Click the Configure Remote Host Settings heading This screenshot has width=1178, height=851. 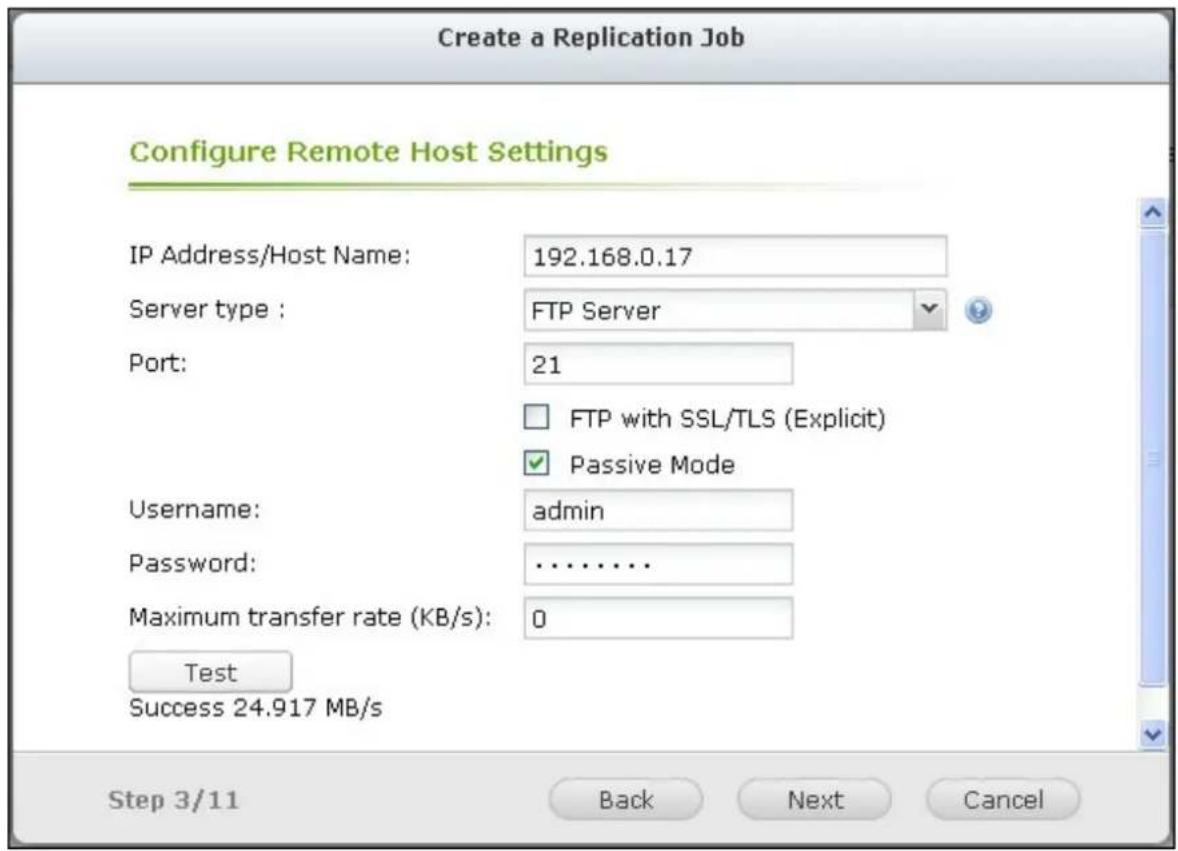point(368,152)
